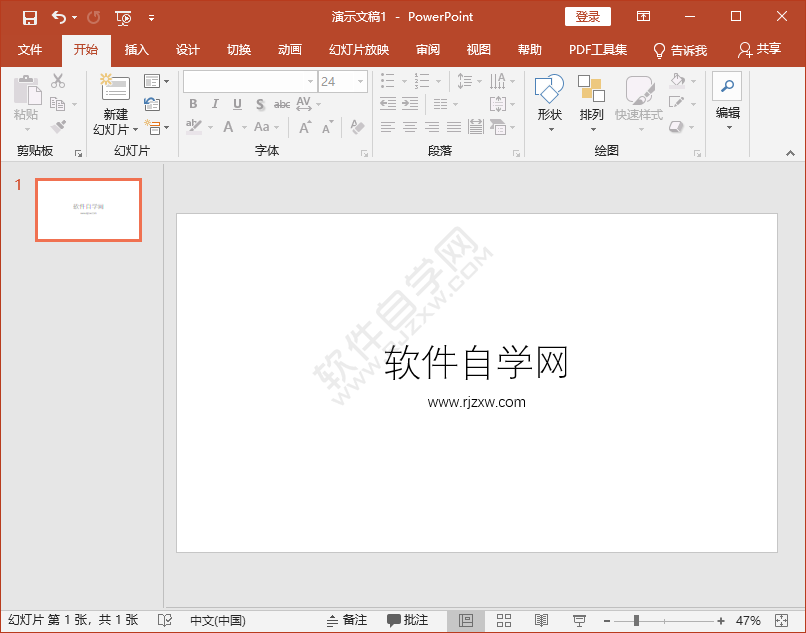The width and height of the screenshot is (806, 633).
Task: Toggle Normal view button in status bar
Action: click(466, 621)
